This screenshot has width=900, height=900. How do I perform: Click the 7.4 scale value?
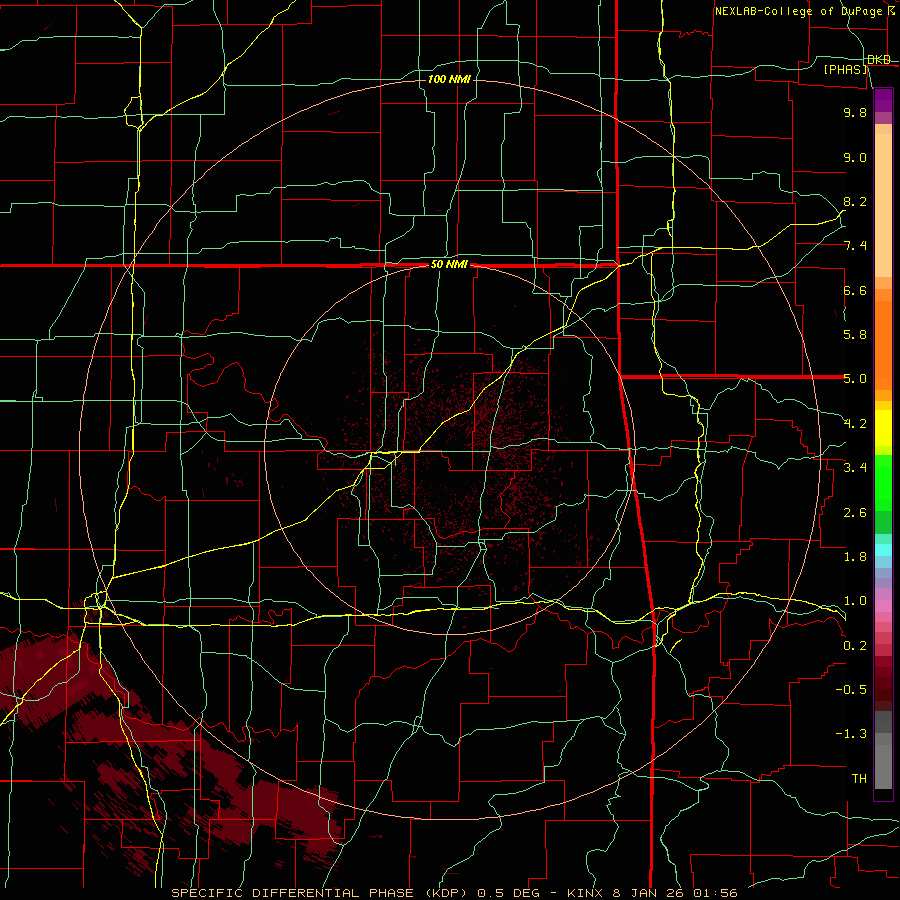click(x=855, y=246)
